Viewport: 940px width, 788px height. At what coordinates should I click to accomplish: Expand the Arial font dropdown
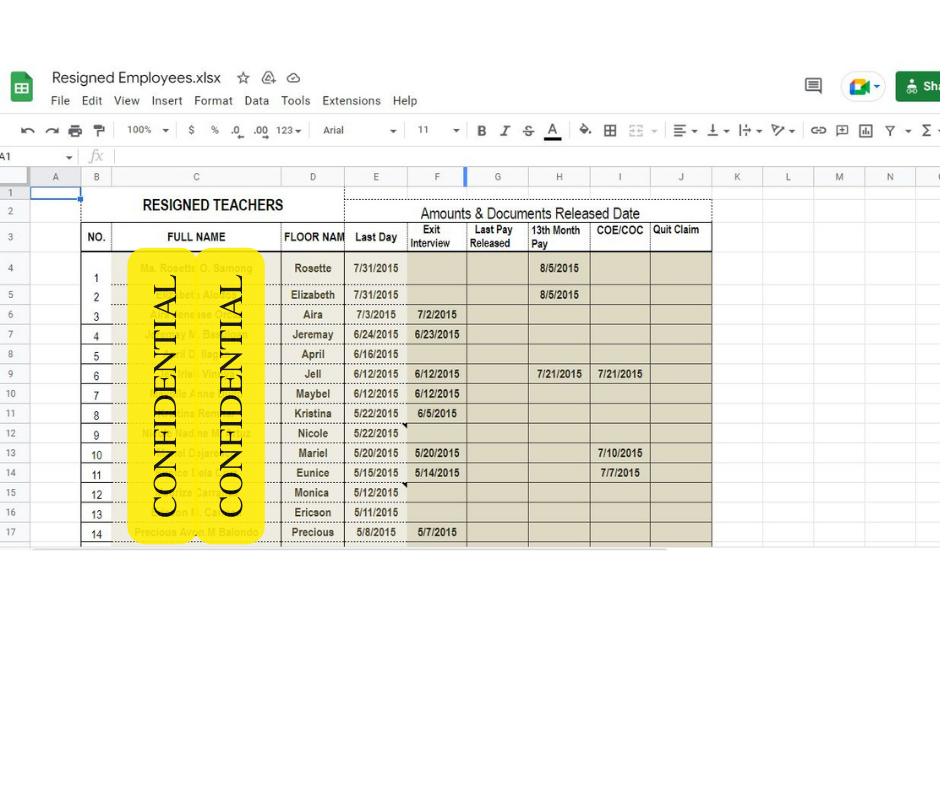pos(359,130)
